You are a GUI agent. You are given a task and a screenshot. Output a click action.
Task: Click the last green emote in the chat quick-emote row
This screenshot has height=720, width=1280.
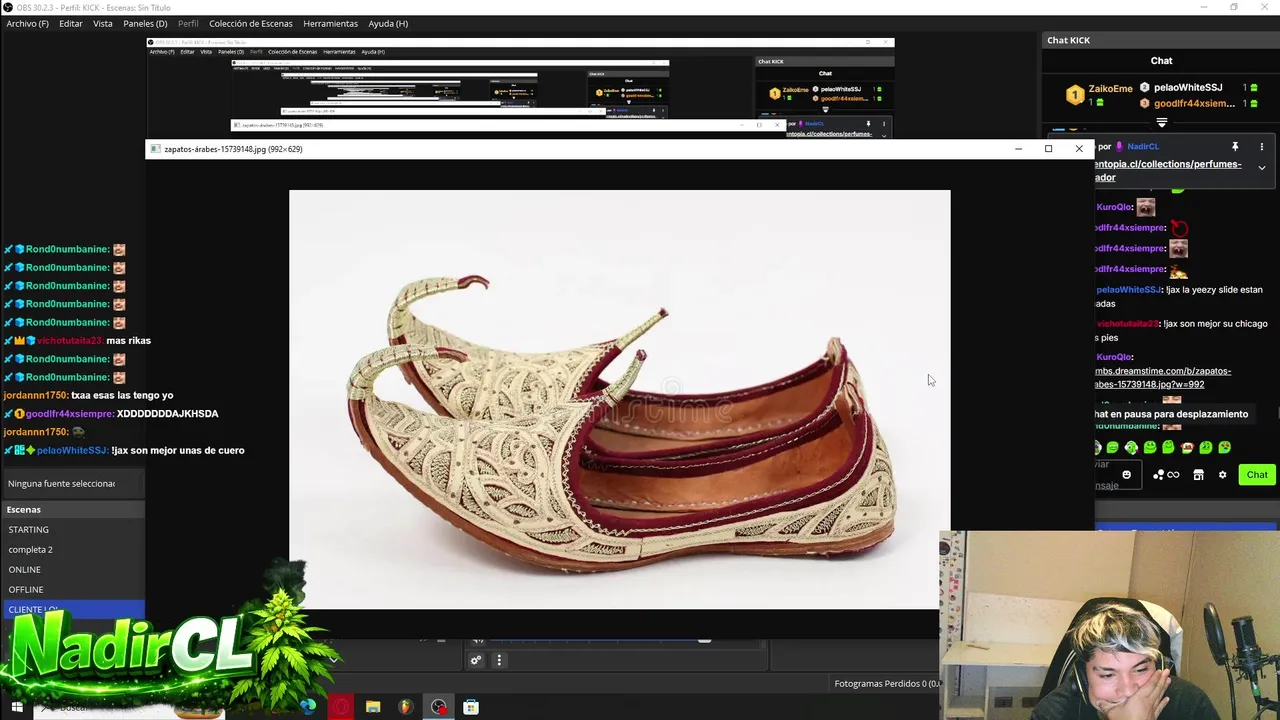point(1224,447)
